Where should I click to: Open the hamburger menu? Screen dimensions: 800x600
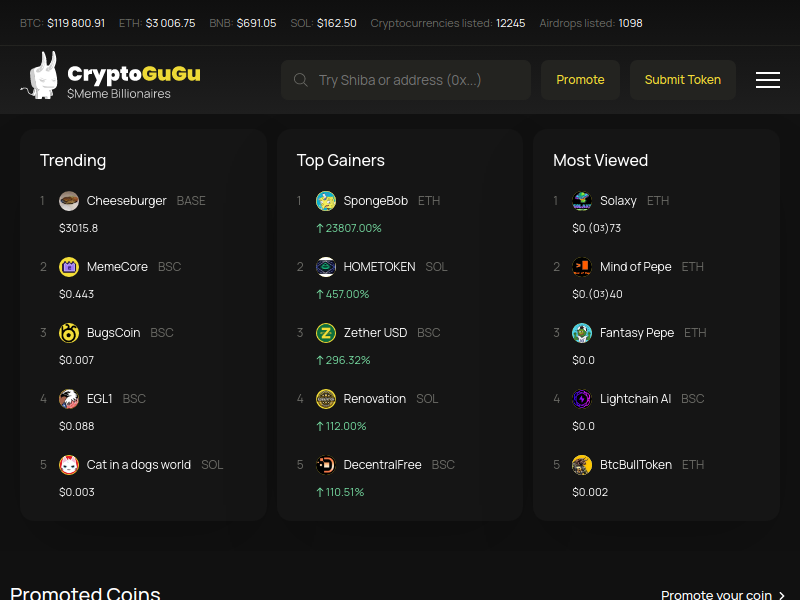coord(767,80)
